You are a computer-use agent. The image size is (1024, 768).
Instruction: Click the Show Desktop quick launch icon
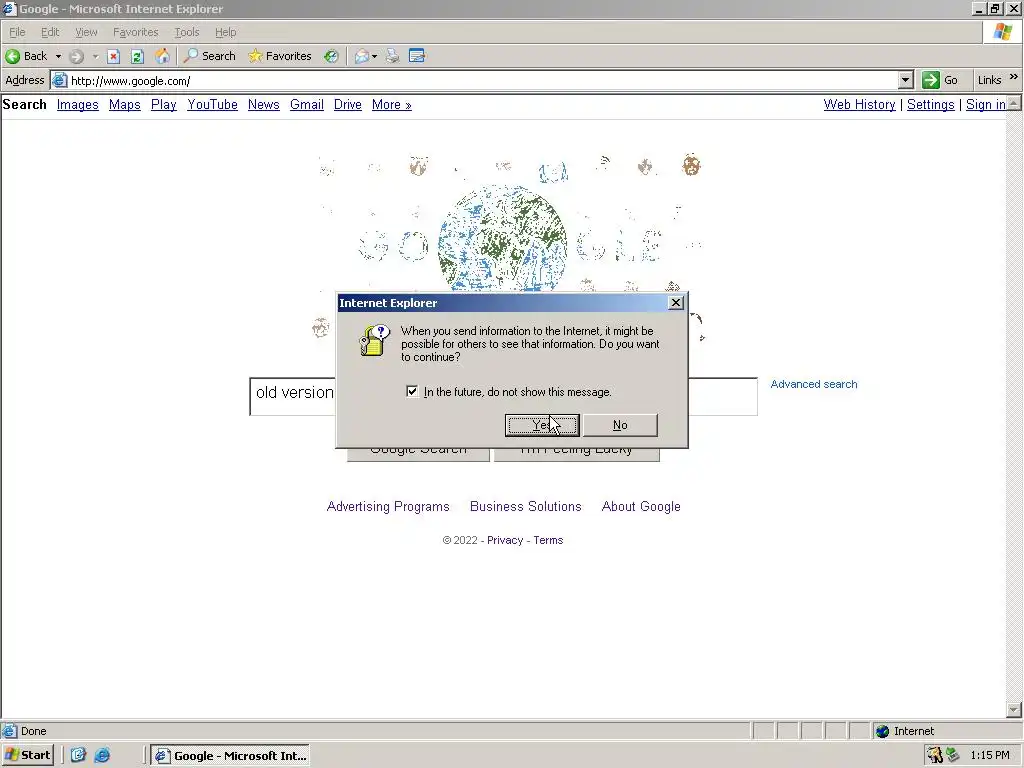pyautogui.click(x=78, y=755)
